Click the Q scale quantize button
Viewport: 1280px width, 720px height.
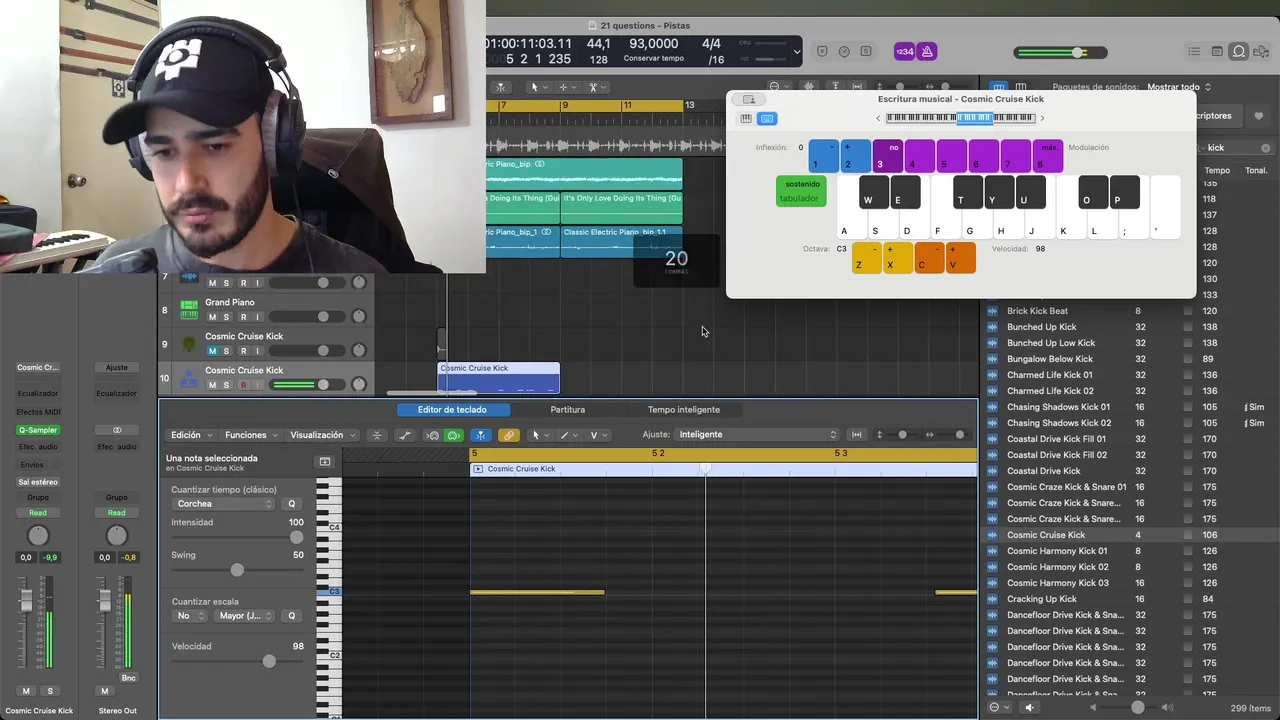coord(292,616)
